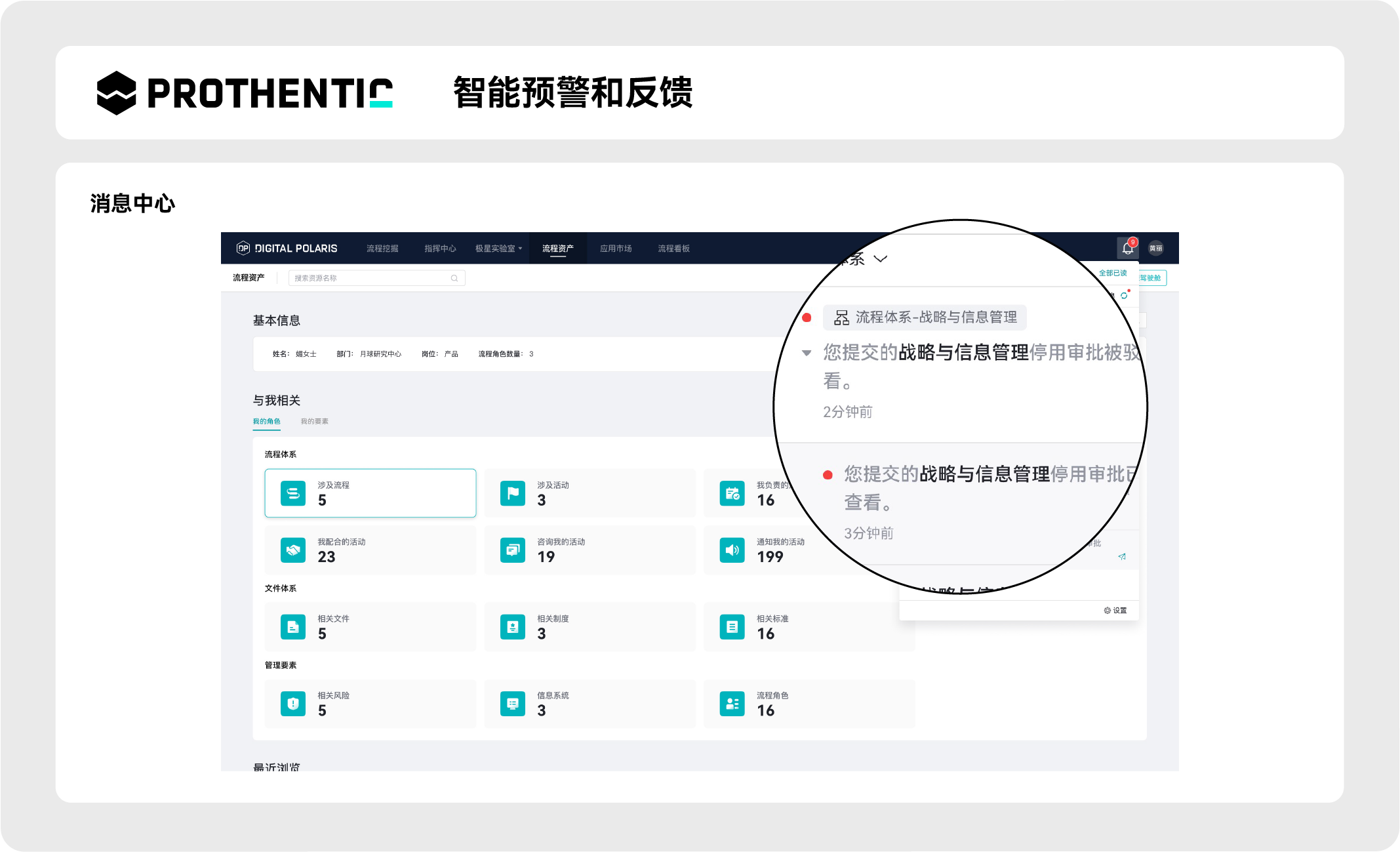
Task: Click the Digital Polaris logo
Action: 287,248
